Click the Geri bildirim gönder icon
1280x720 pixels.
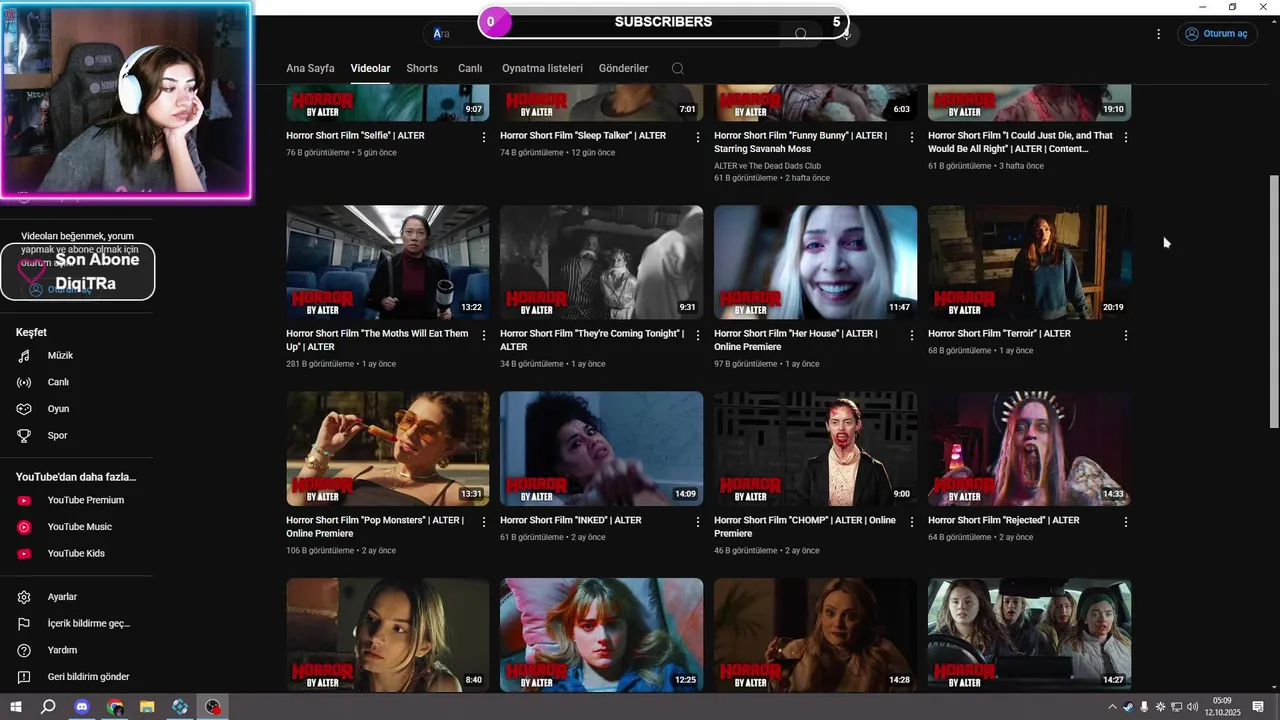pos(25,677)
